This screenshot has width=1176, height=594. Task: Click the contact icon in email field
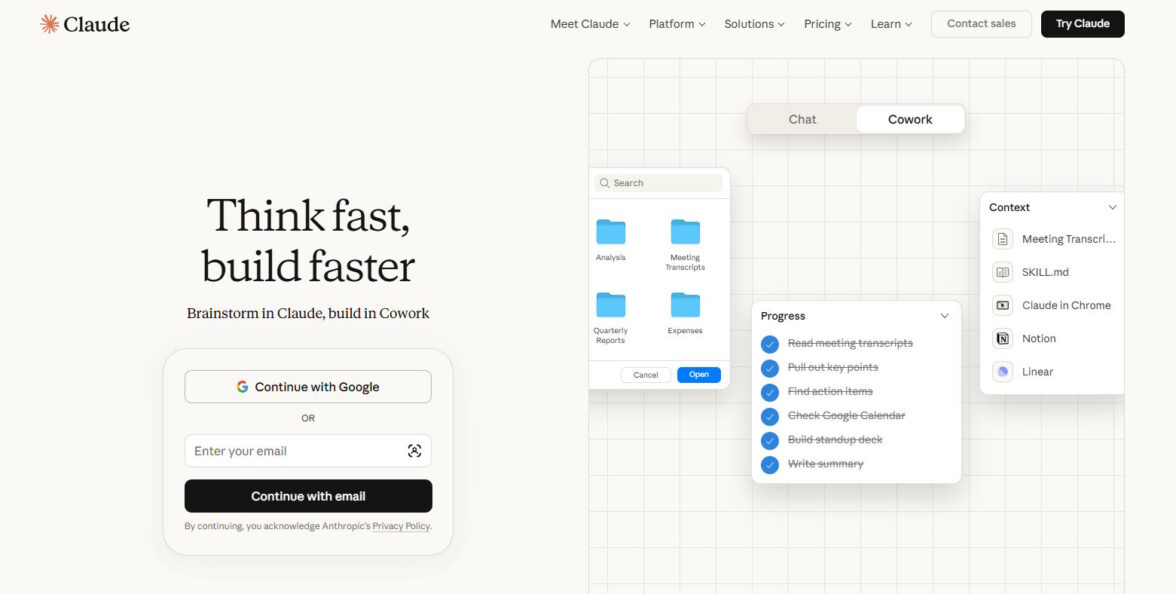point(415,451)
